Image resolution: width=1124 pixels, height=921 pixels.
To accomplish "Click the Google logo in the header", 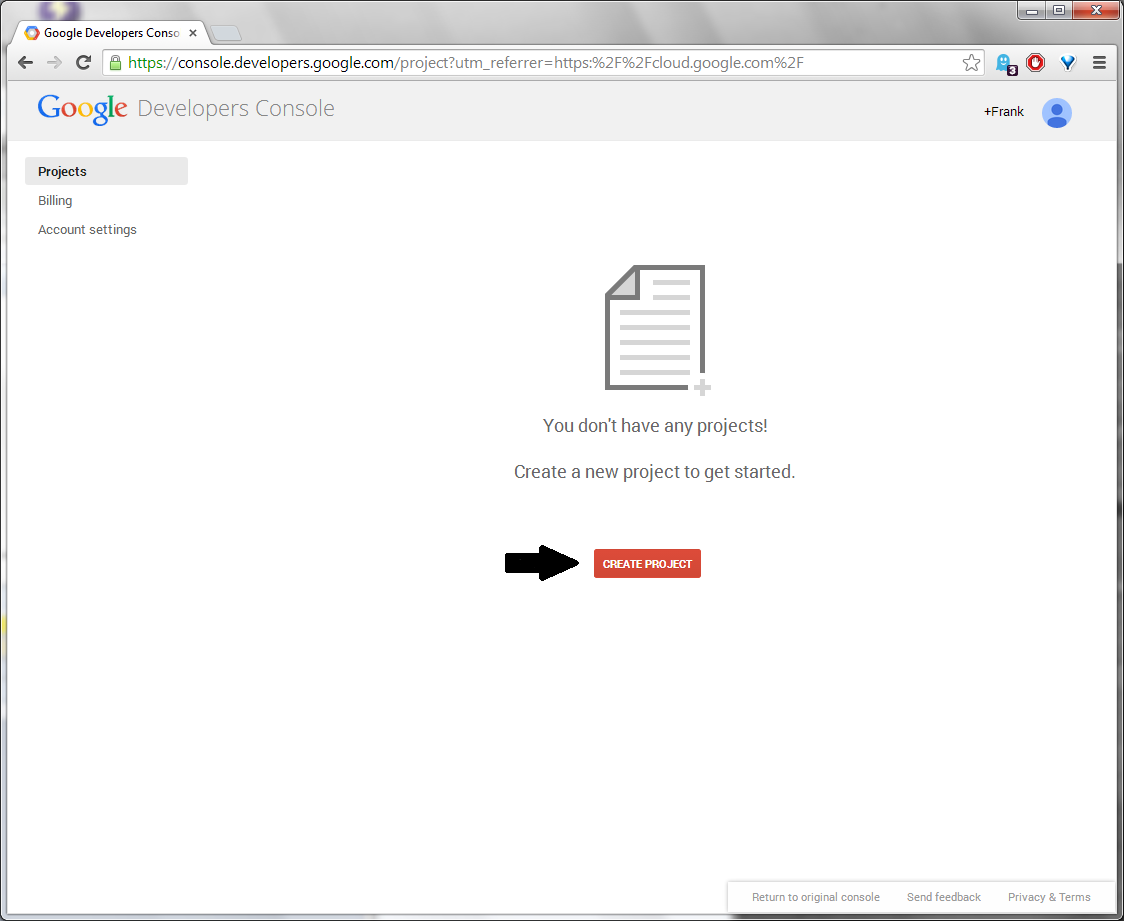I will [82, 108].
